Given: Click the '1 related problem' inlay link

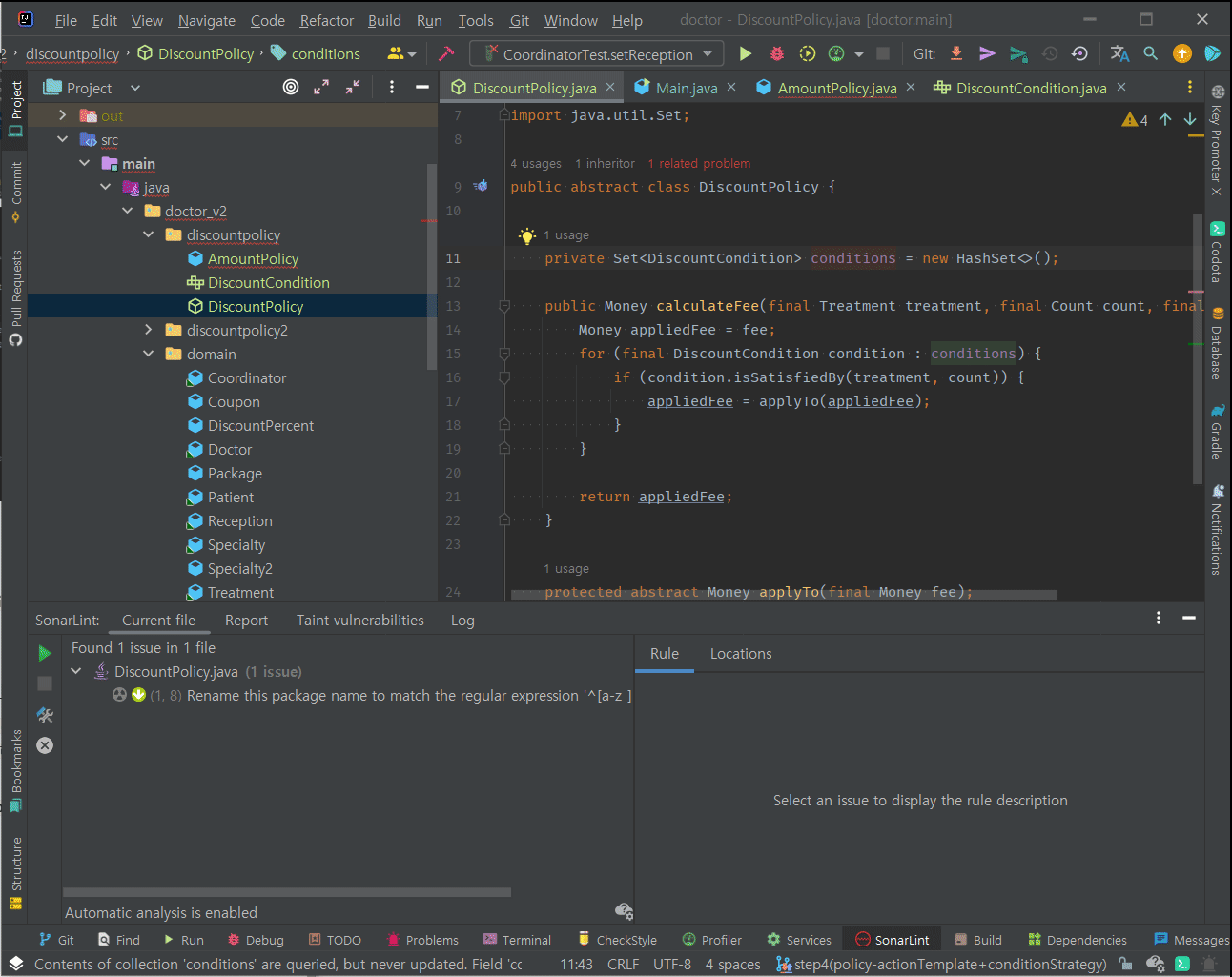Looking at the screenshot, I should [x=699, y=164].
